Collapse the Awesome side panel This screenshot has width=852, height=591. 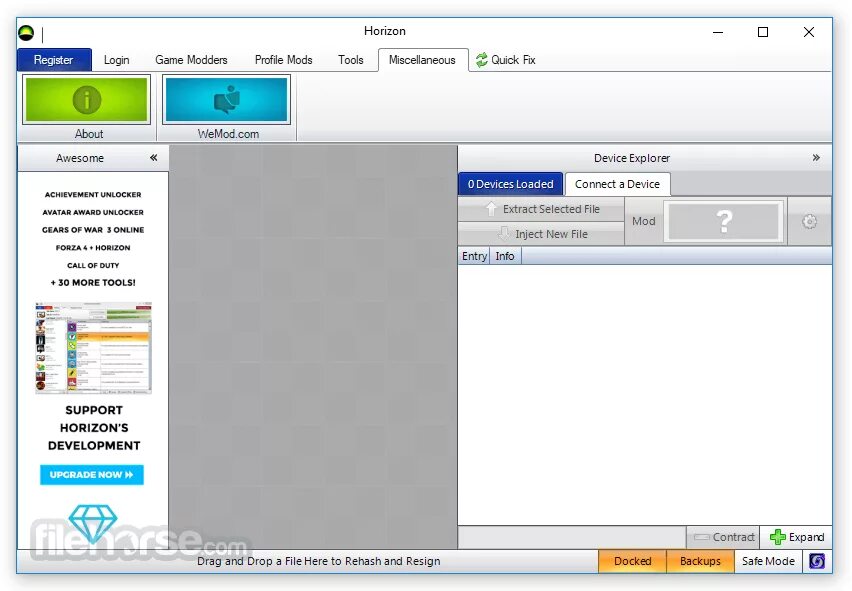point(154,158)
